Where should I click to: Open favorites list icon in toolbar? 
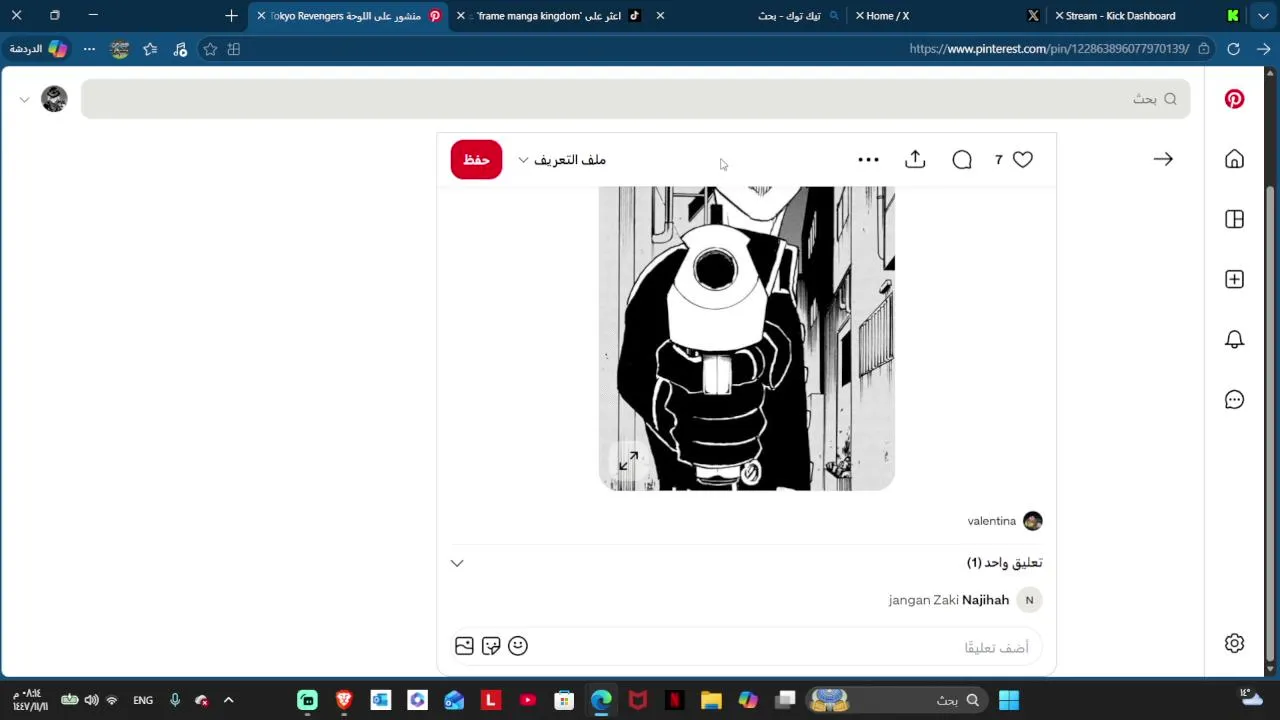150,49
